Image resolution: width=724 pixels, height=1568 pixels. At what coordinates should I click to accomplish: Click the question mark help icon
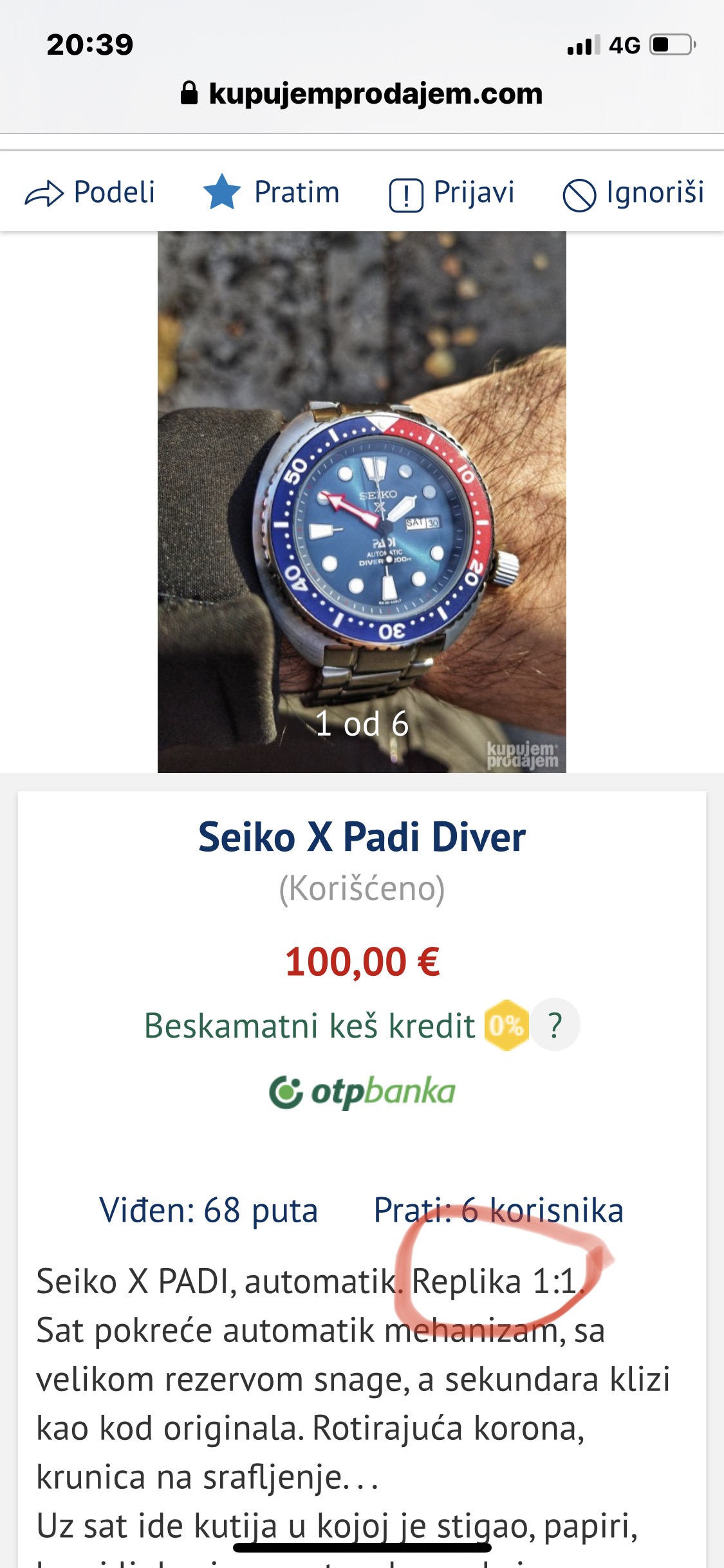pyautogui.click(x=555, y=1025)
